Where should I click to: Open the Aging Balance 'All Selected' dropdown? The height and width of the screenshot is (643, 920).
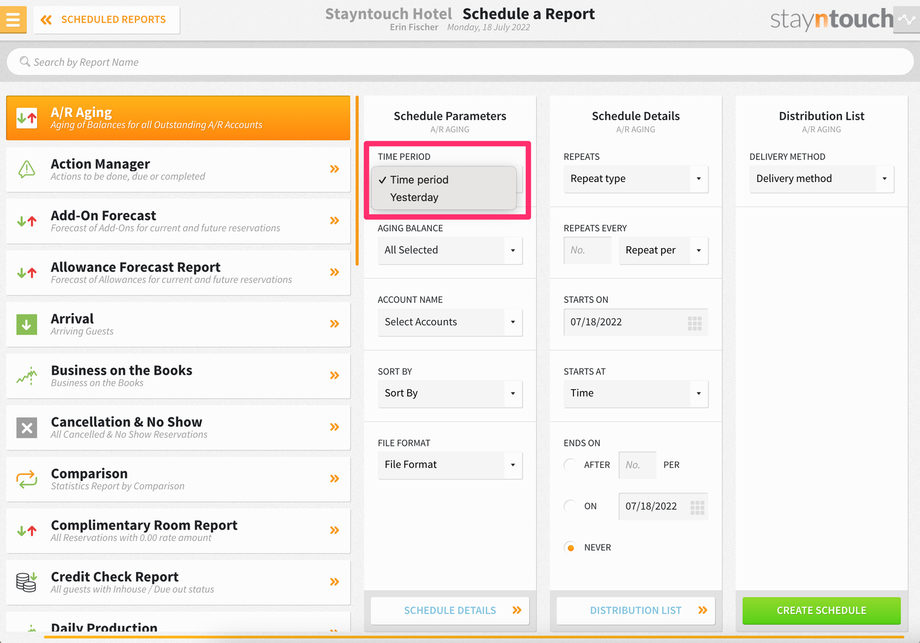pos(450,251)
